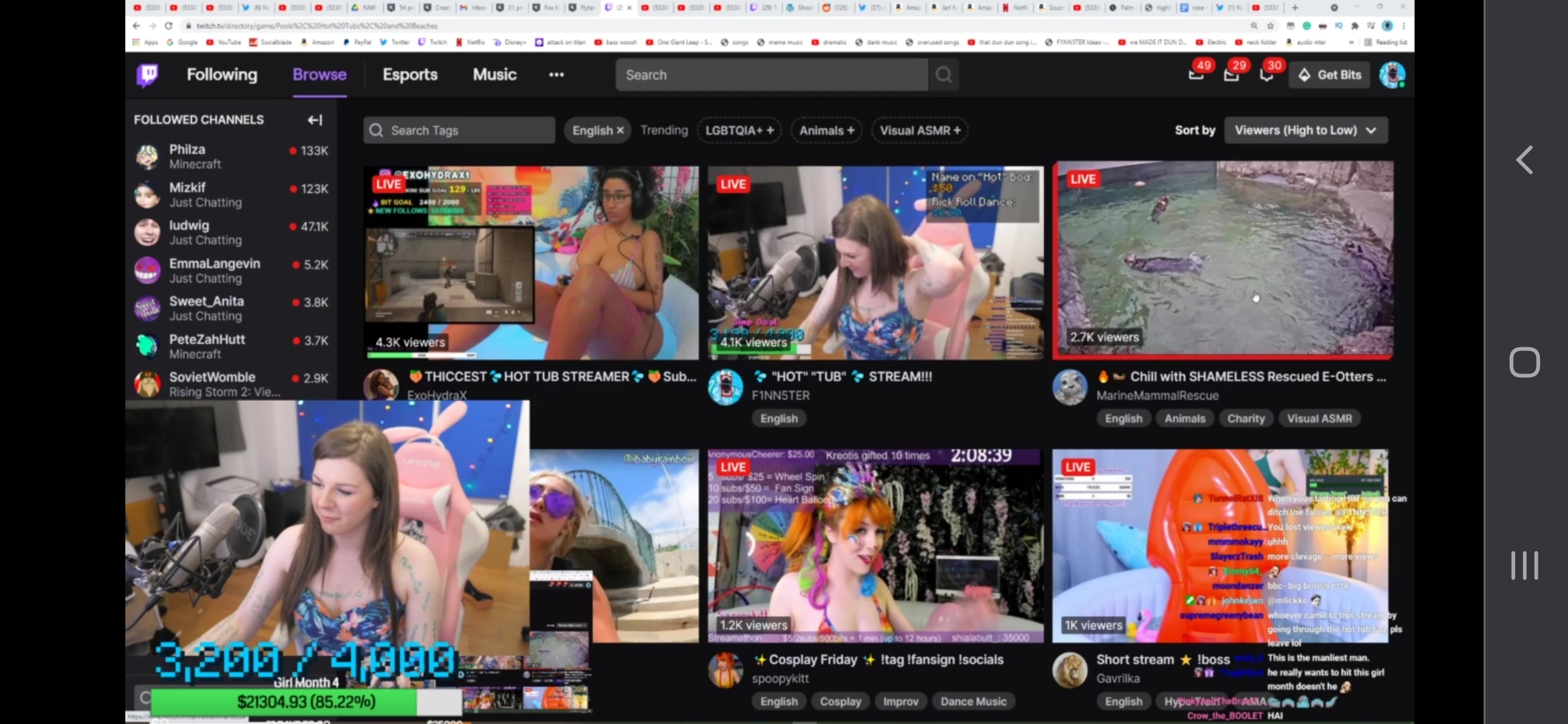Open SovietWomble in followed channels
Image resolution: width=1568 pixels, height=724 pixels.
231,384
